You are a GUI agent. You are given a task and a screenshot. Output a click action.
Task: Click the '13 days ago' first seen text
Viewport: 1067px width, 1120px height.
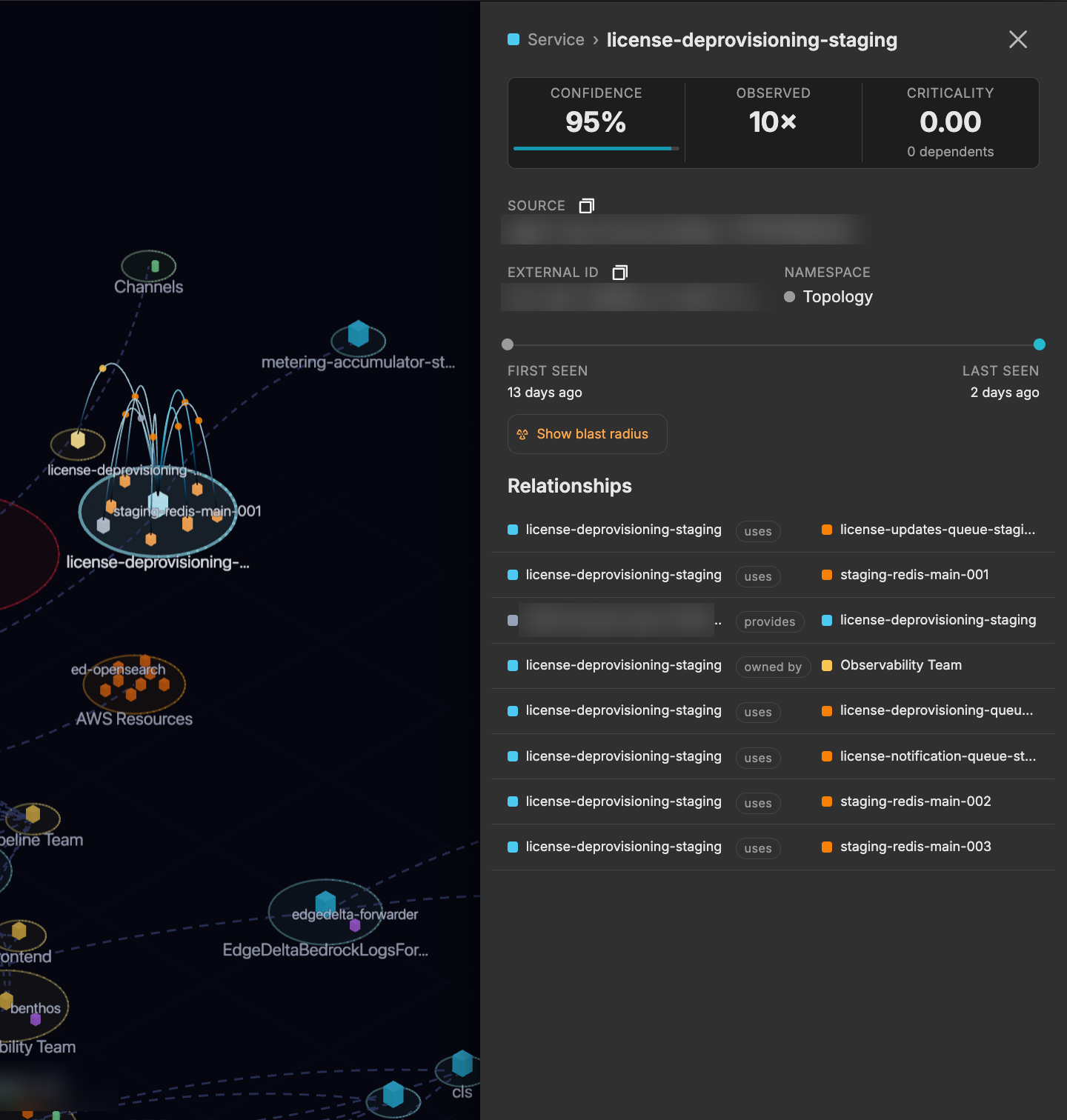[545, 393]
